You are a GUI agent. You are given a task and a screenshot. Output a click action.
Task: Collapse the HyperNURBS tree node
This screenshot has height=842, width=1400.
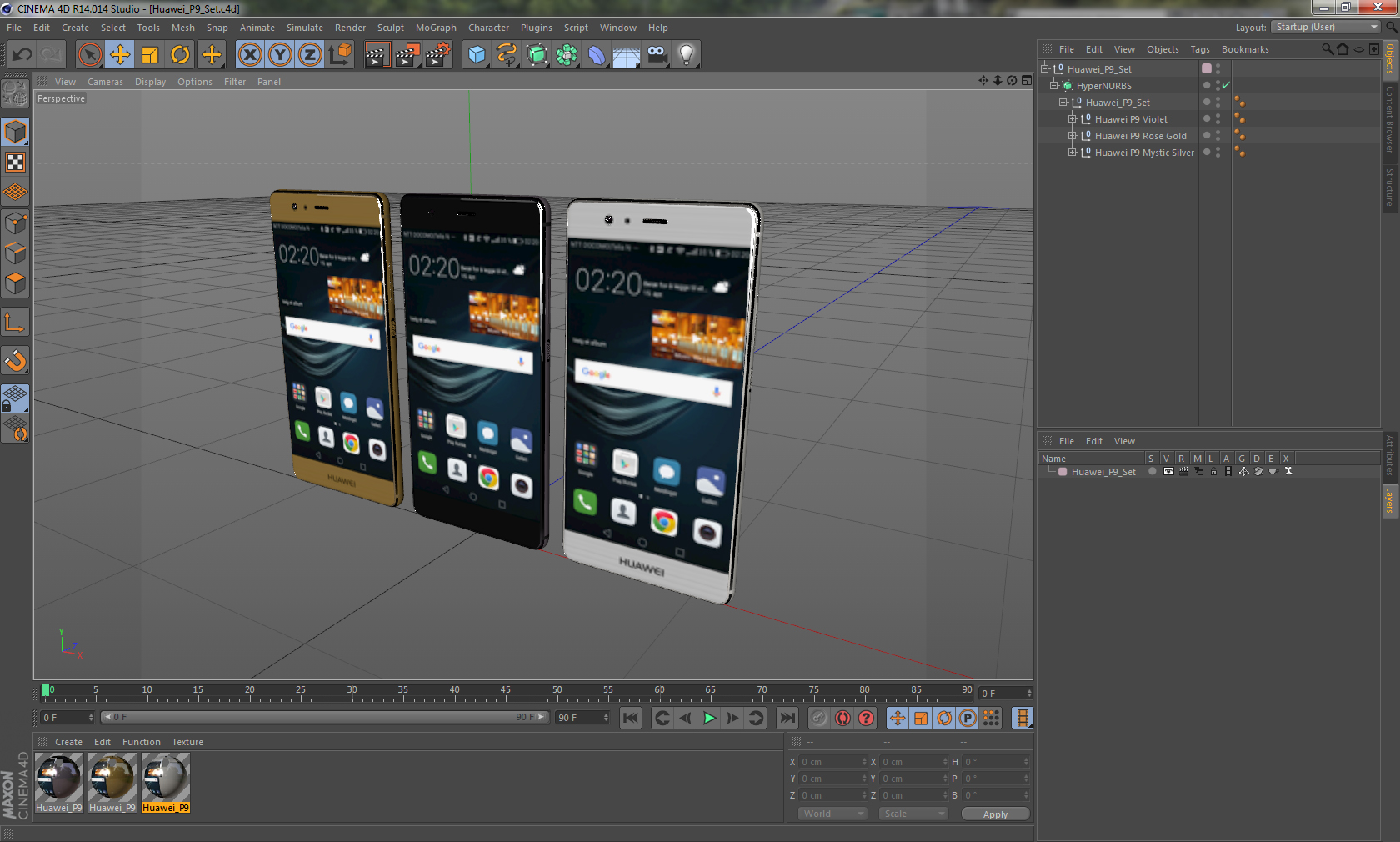(1053, 86)
